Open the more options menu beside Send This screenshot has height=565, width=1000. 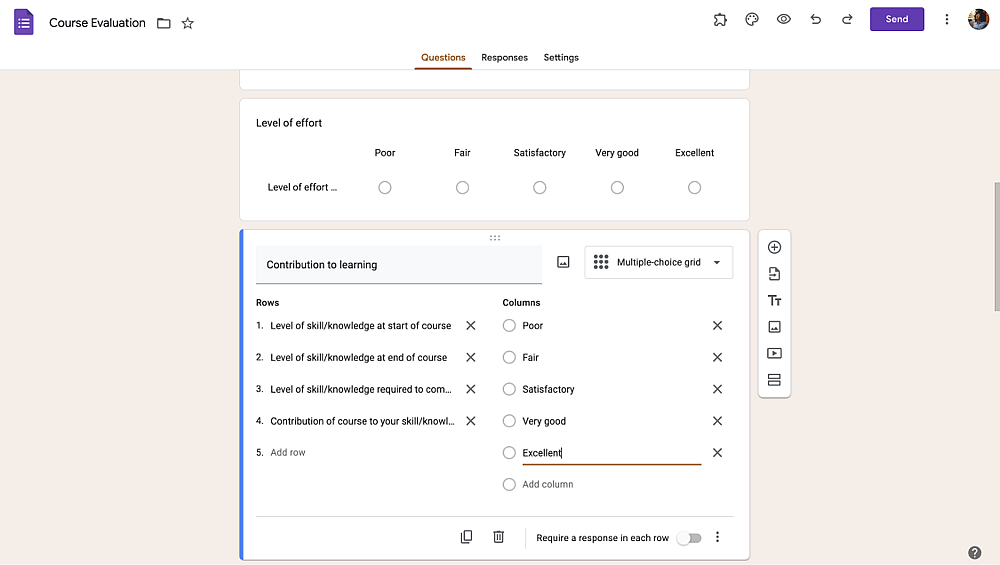click(x=946, y=19)
